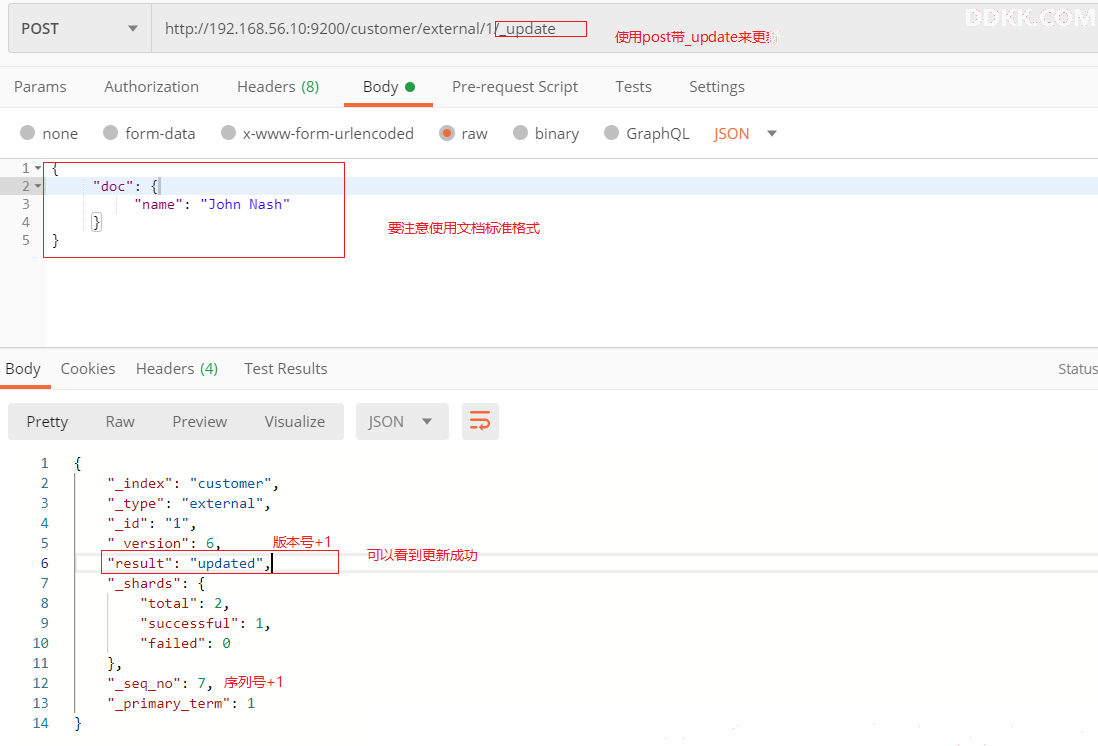Screen dimensions: 1098x746
Task: Open the orange JSON body format dropdown
Action: click(x=745, y=133)
